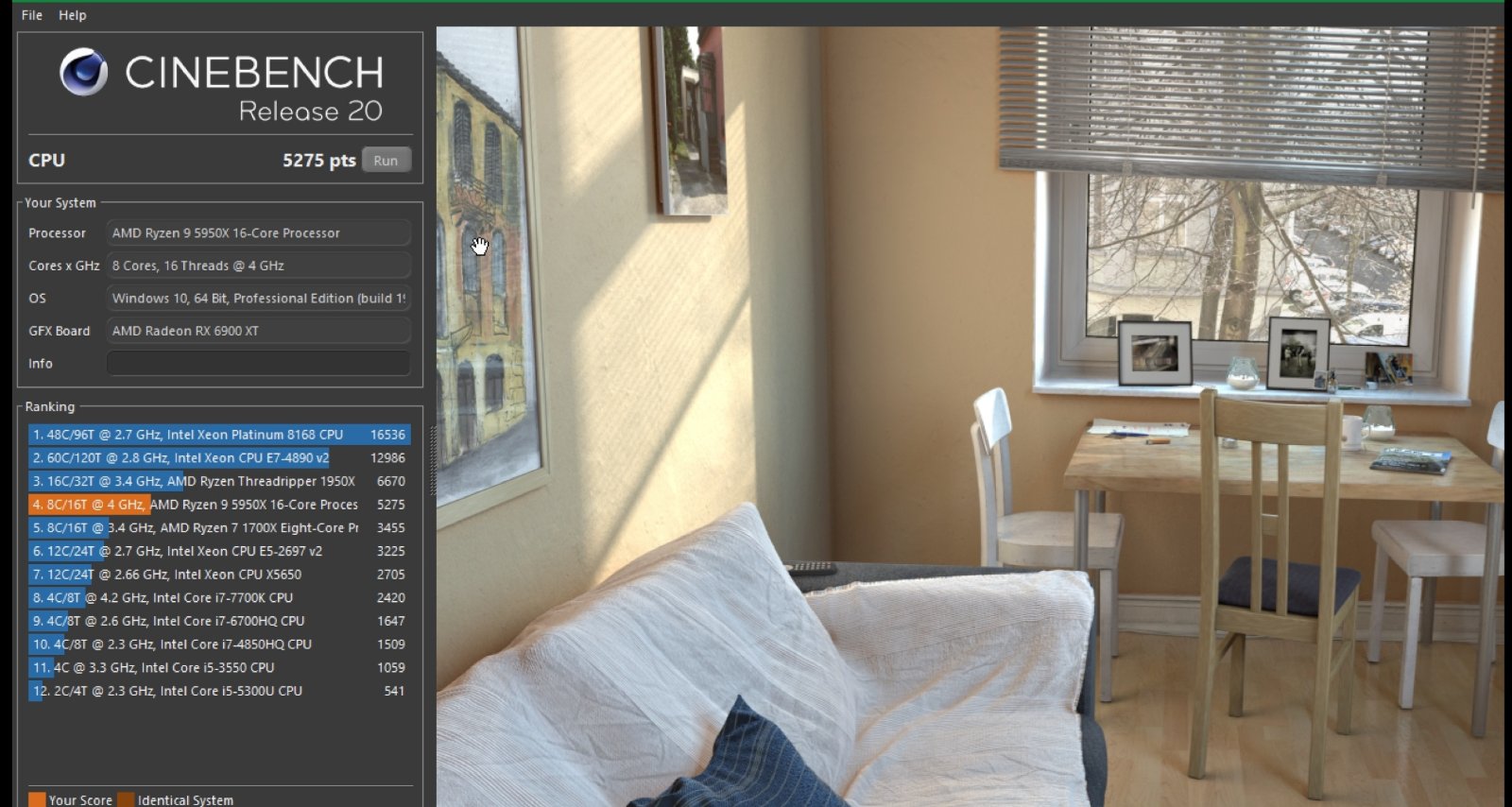This screenshot has height=807, width=1512.
Task: Select the OS field showing Windows 10
Action: [x=259, y=299]
